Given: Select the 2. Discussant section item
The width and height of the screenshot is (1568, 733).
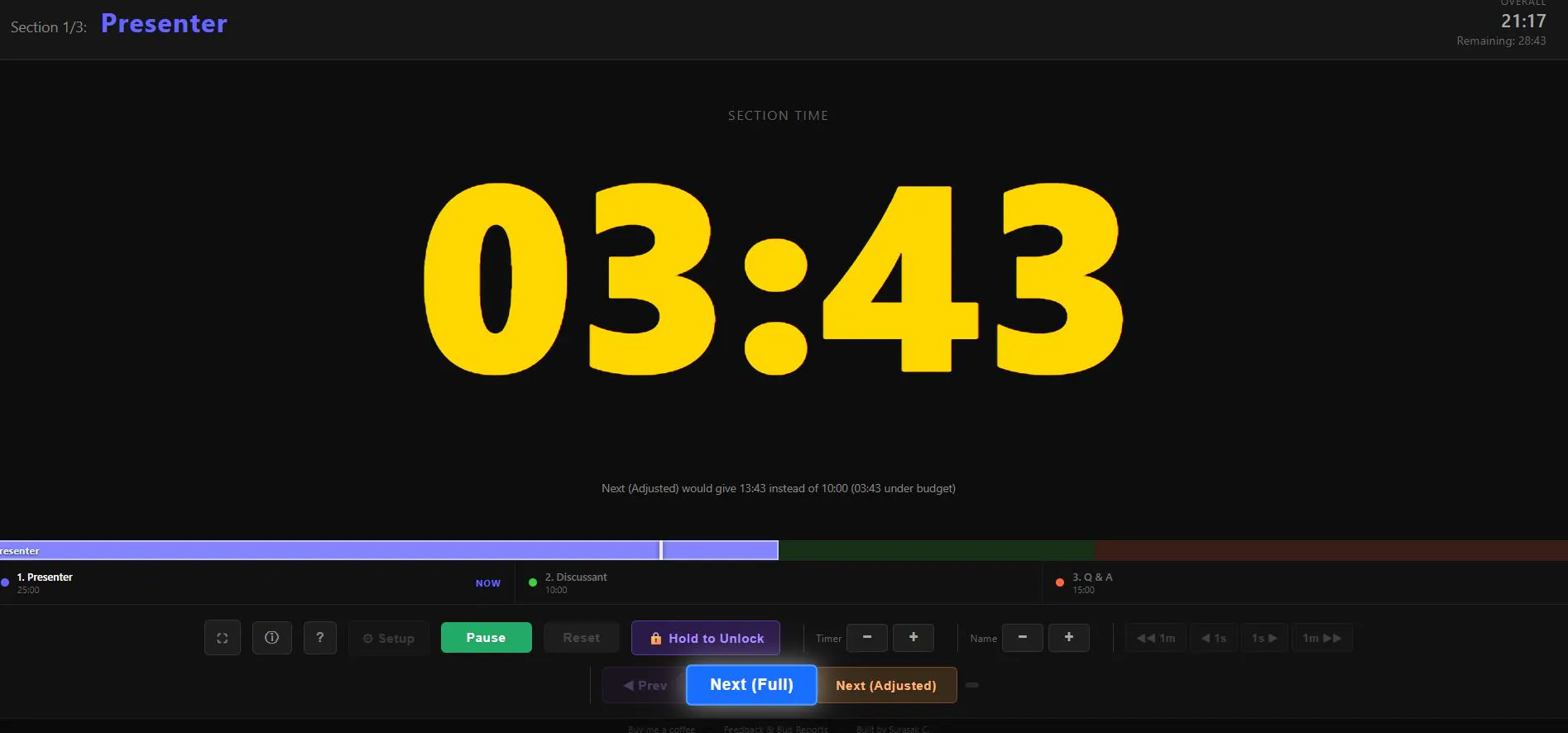Looking at the screenshot, I should [x=778, y=582].
